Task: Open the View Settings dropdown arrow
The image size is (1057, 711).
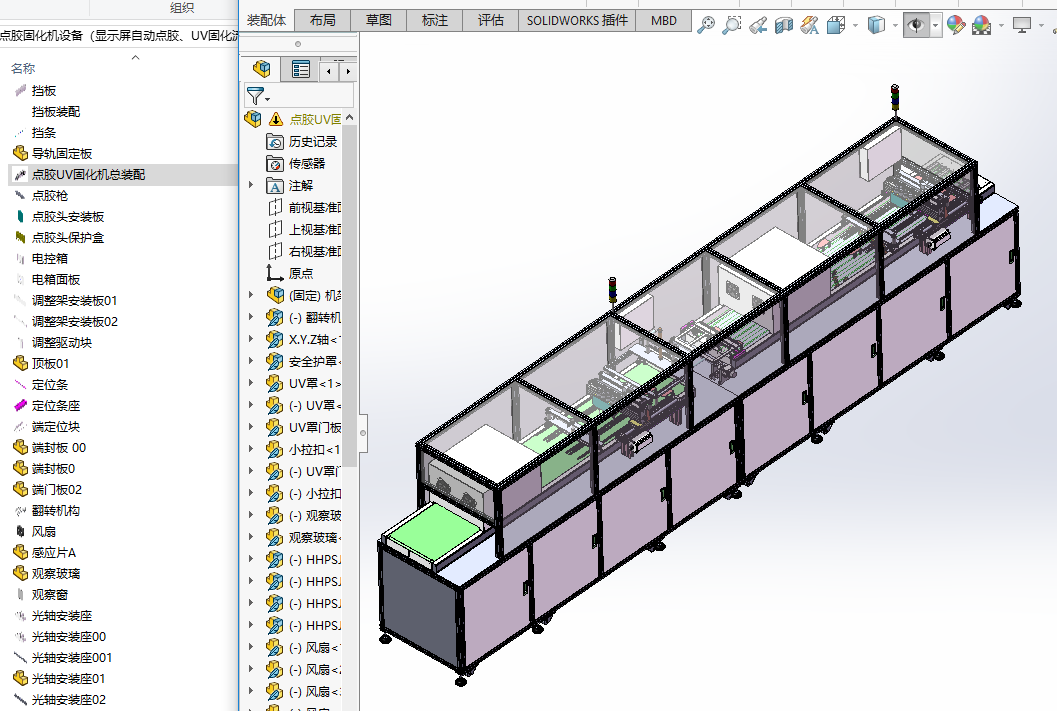Action: [x=1041, y=26]
